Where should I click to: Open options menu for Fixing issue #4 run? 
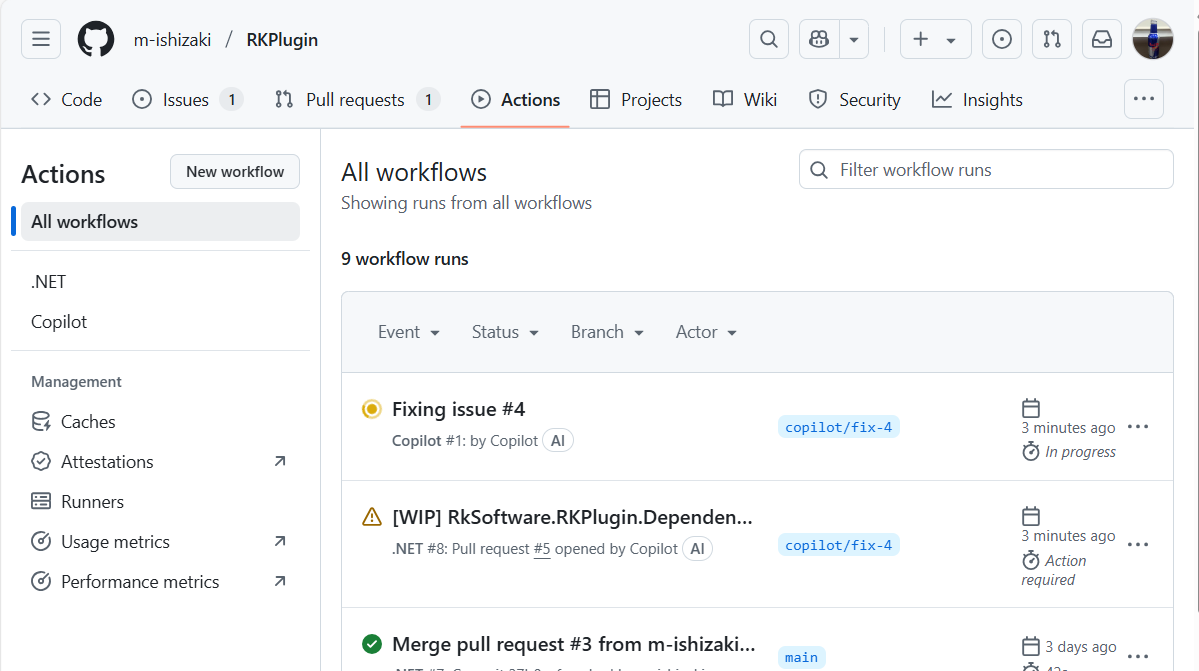1138,427
